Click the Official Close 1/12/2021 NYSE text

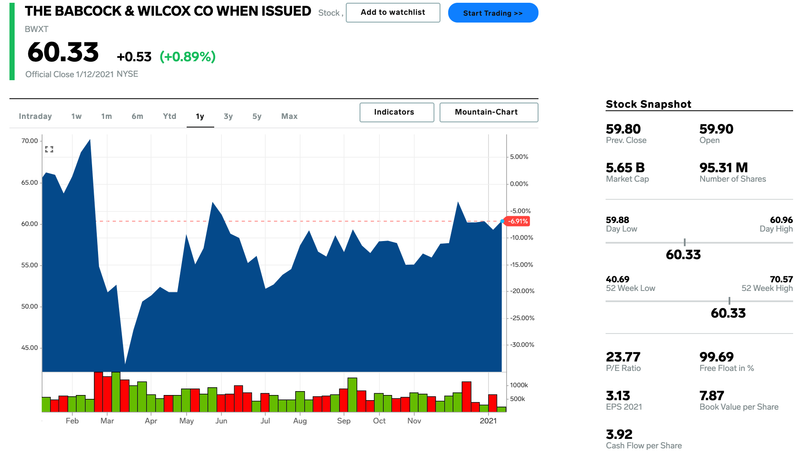point(82,74)
